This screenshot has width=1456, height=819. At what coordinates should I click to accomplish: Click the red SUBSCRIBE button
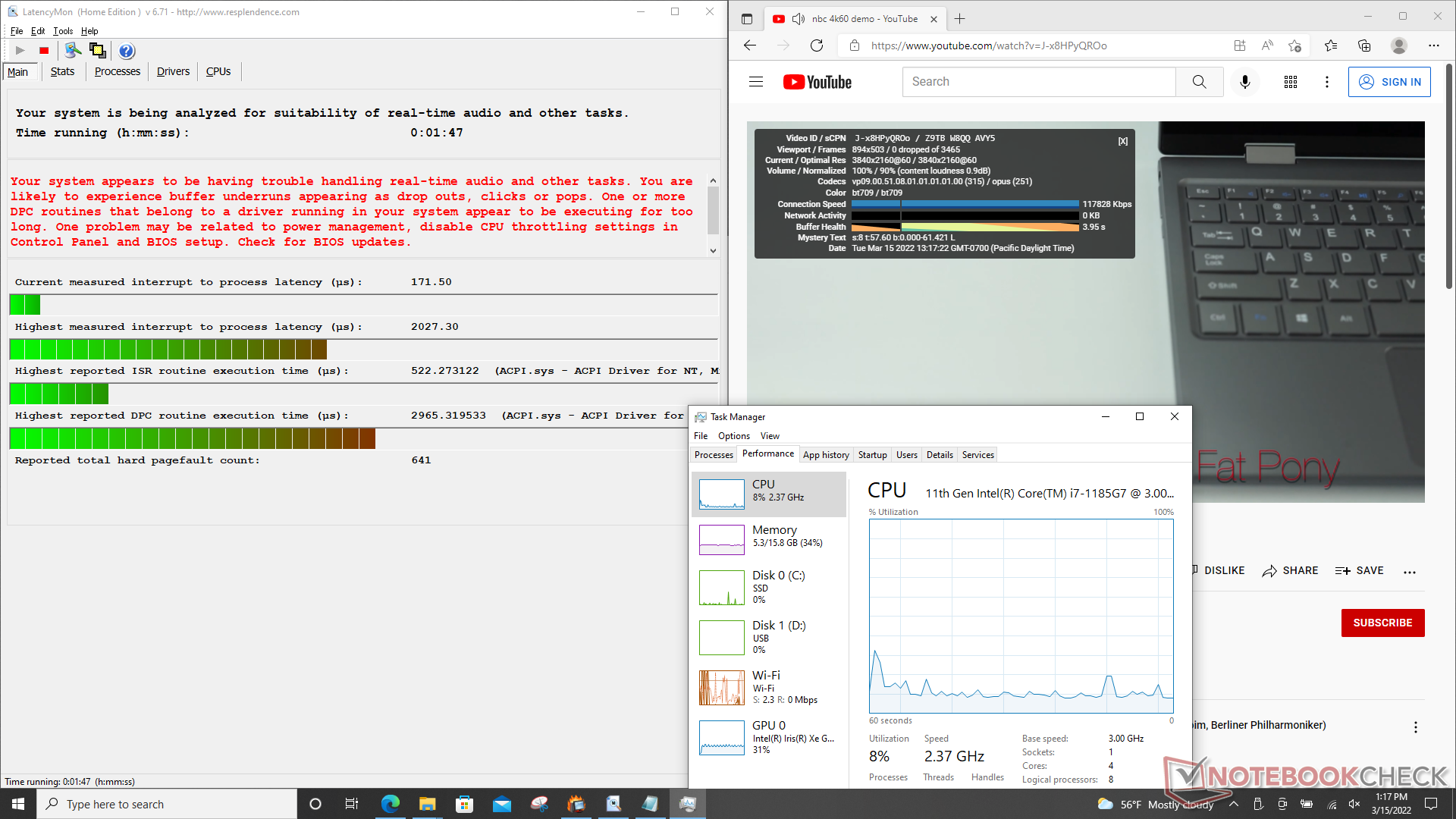coord(1382,623)
